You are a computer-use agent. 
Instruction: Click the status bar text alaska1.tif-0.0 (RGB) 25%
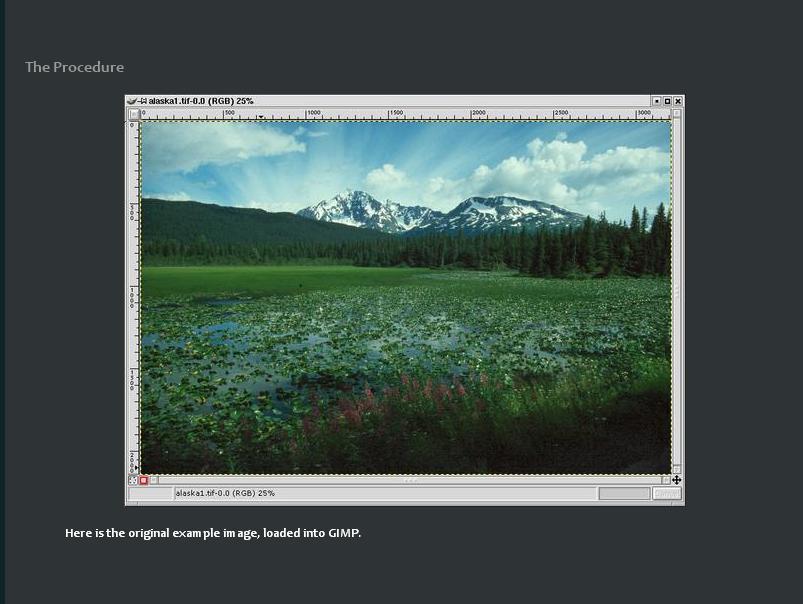point(226,494)
